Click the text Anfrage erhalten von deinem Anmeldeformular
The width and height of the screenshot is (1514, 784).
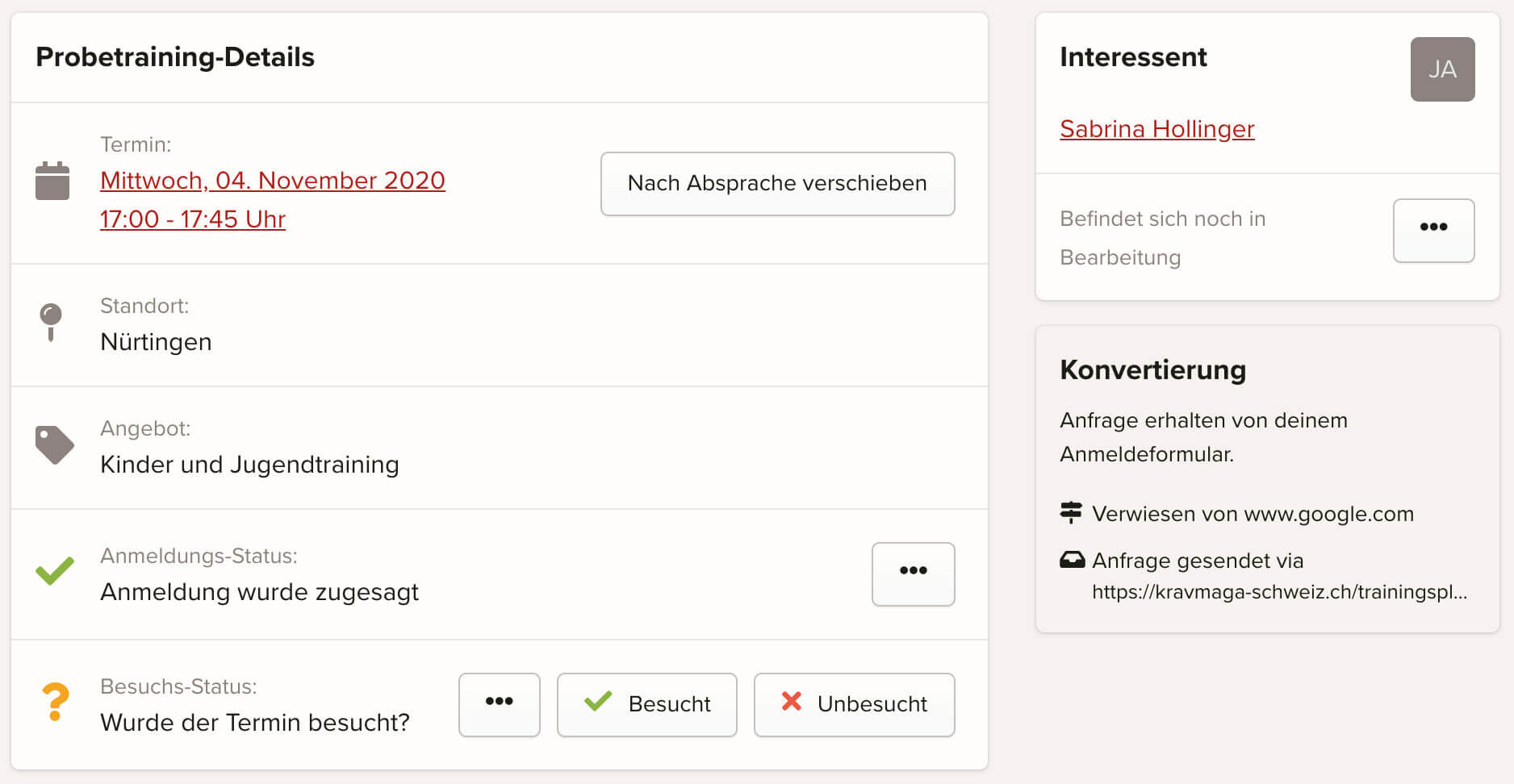point(1203,437)
